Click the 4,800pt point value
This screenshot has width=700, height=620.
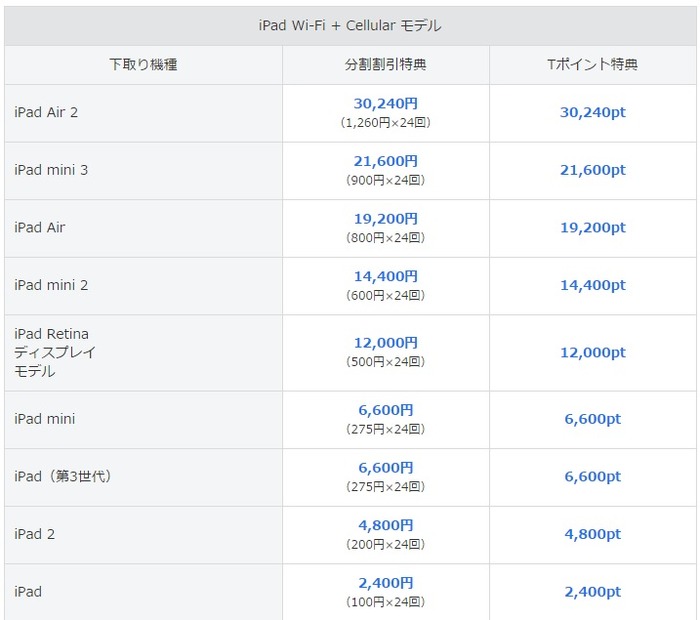coord(593,534)
